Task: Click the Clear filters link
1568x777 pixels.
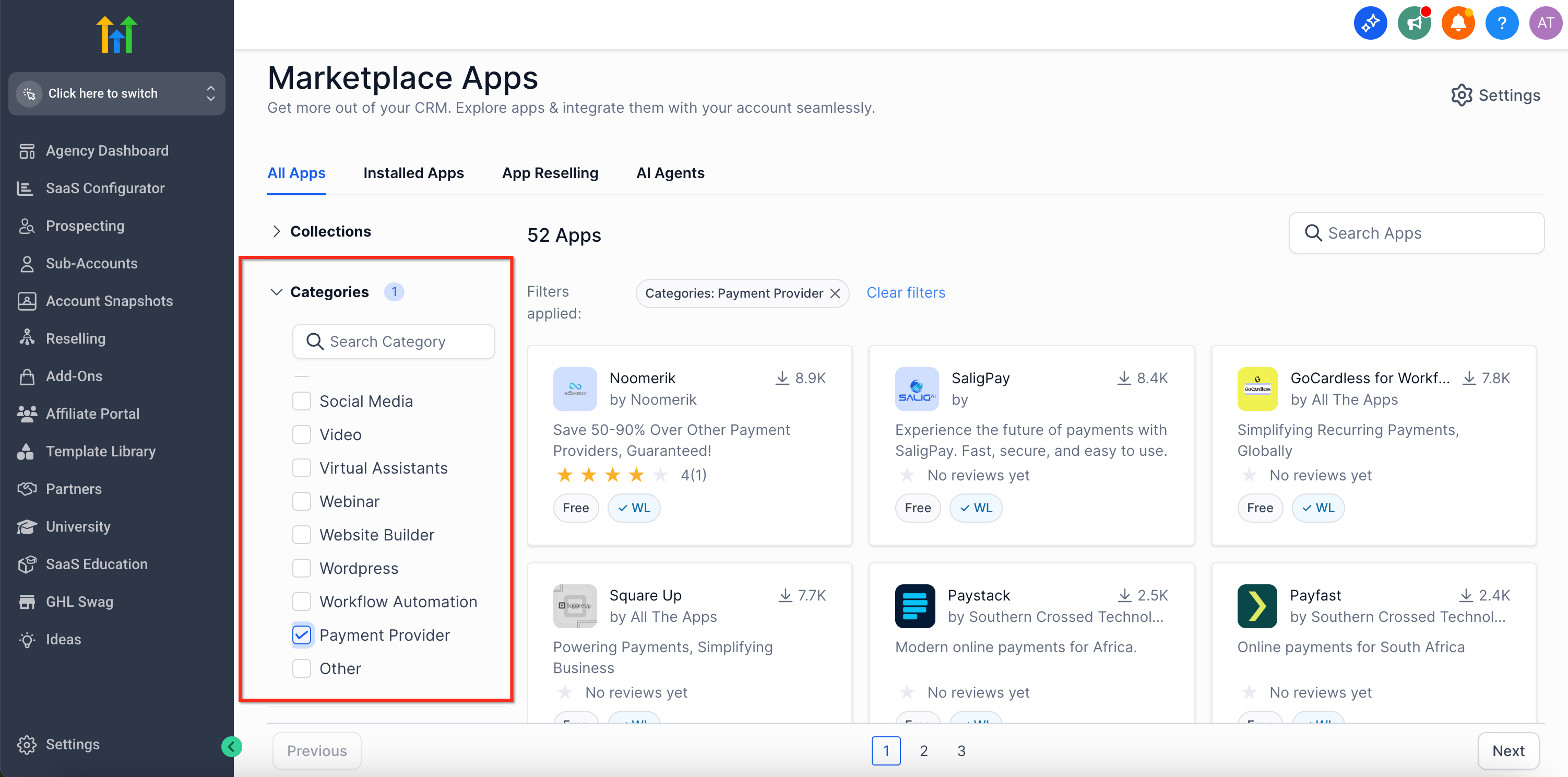Action: click(905, 293)
